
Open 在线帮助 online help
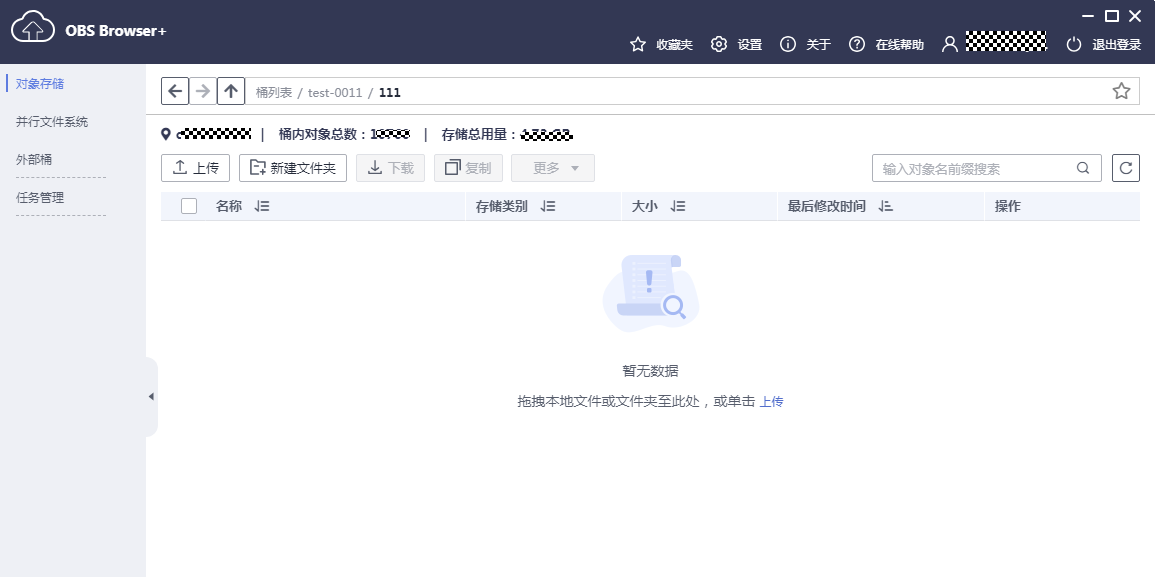coord(886,44)
